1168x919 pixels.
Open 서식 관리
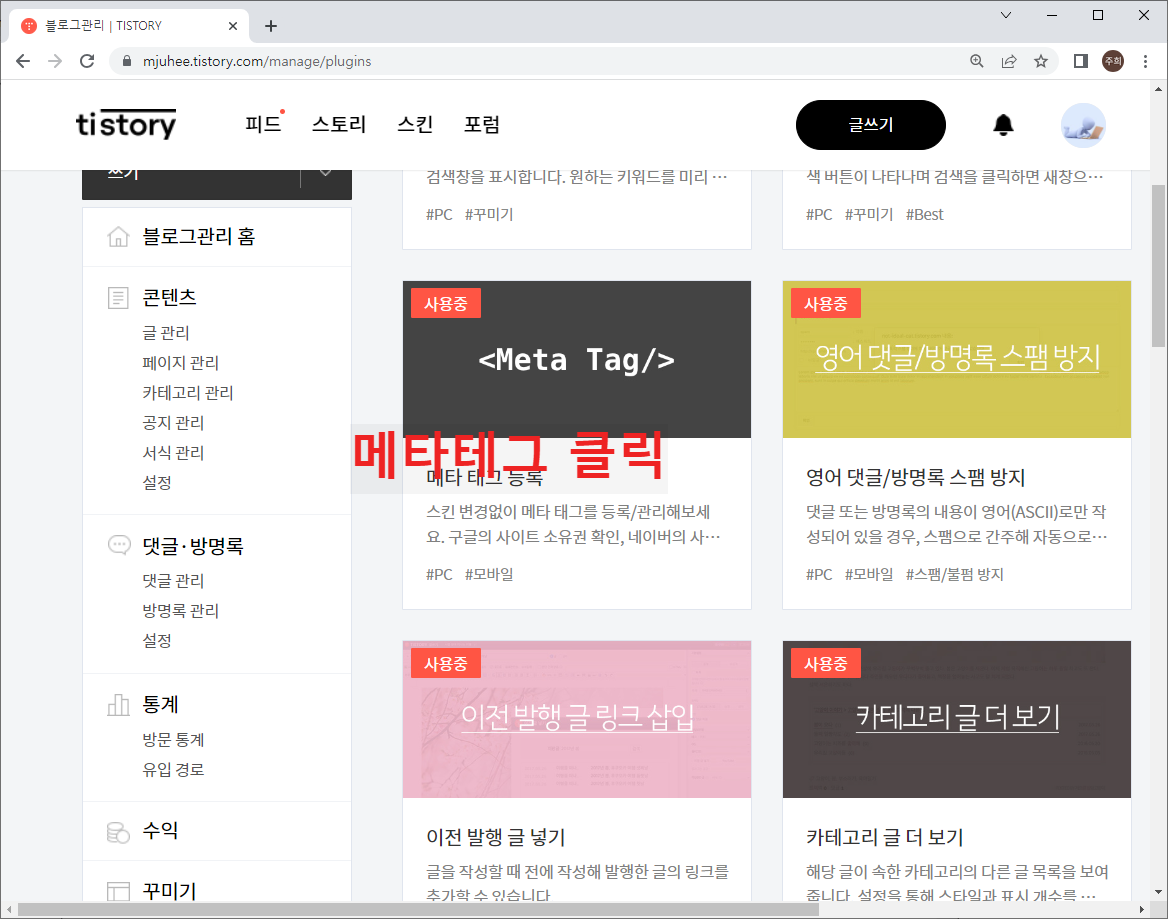174,452
